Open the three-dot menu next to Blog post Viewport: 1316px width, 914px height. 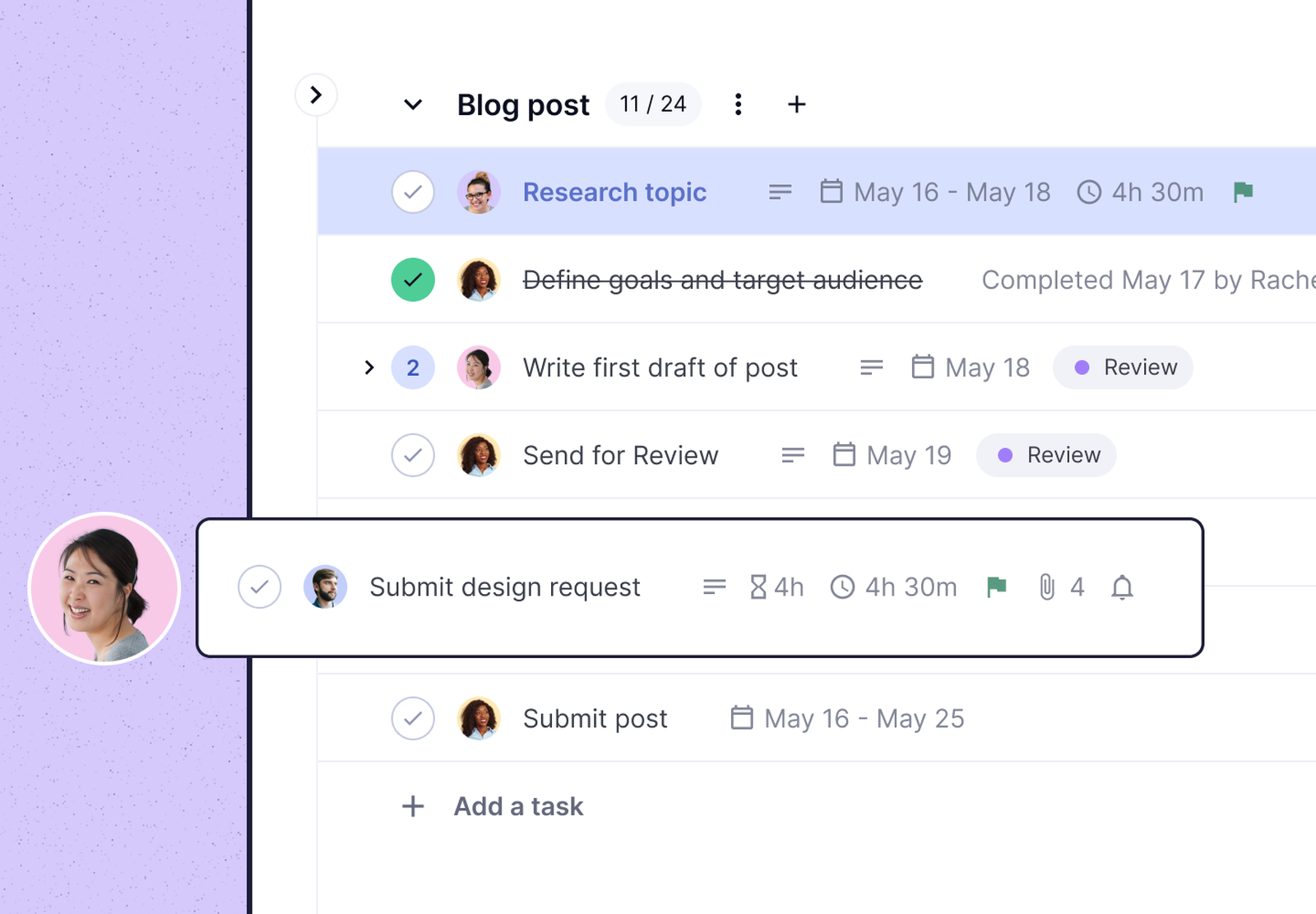pos(738,104)
